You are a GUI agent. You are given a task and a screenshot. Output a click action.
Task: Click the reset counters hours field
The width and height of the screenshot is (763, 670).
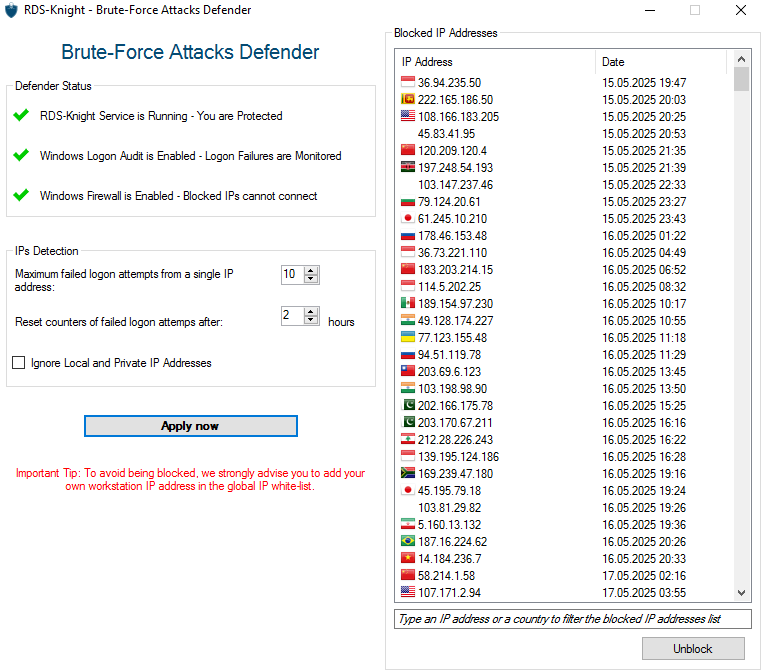click(x=293, y=315)
